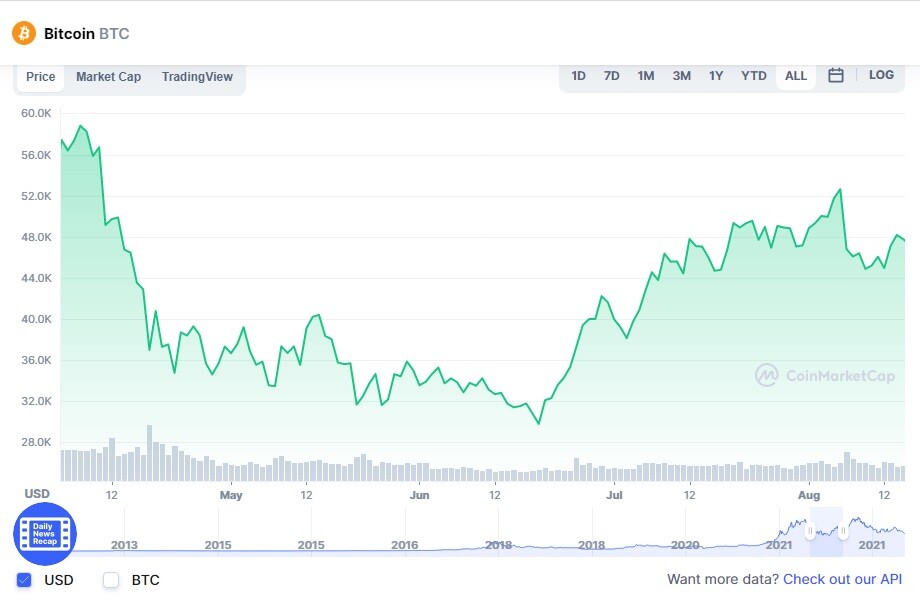Screen dimensions: 920x612
Task: Follow the Check out our API link
Action: [843, 579]
